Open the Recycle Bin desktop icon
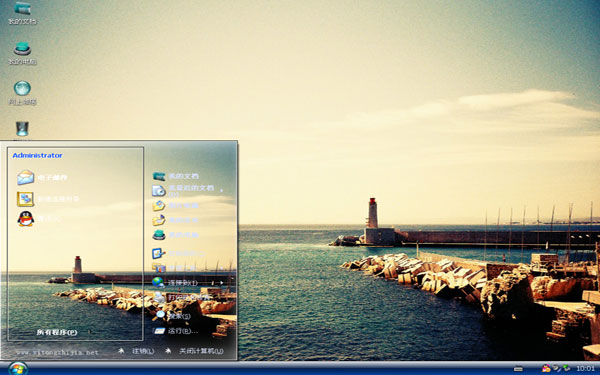Screen dimensions: 600x375 point(22,129)
